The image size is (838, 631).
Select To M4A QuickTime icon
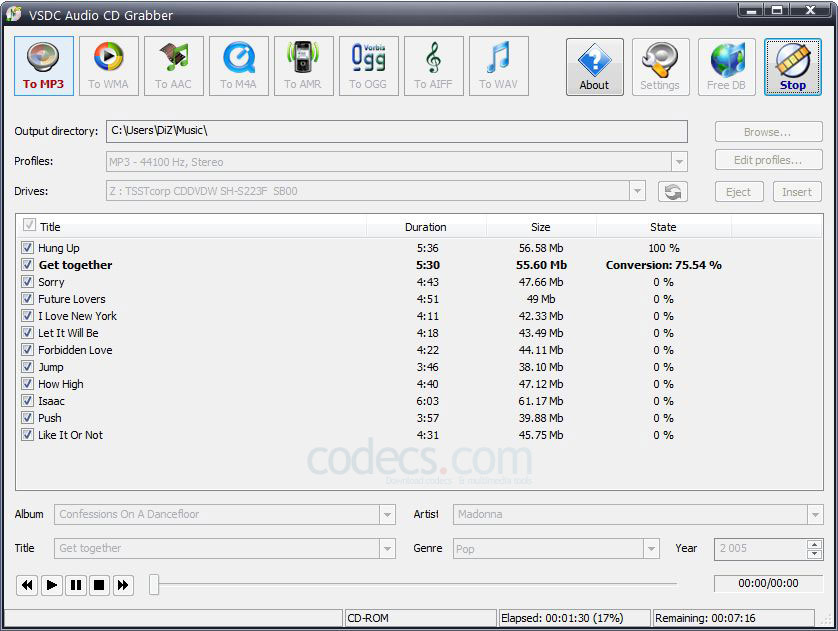click(239, 66)
